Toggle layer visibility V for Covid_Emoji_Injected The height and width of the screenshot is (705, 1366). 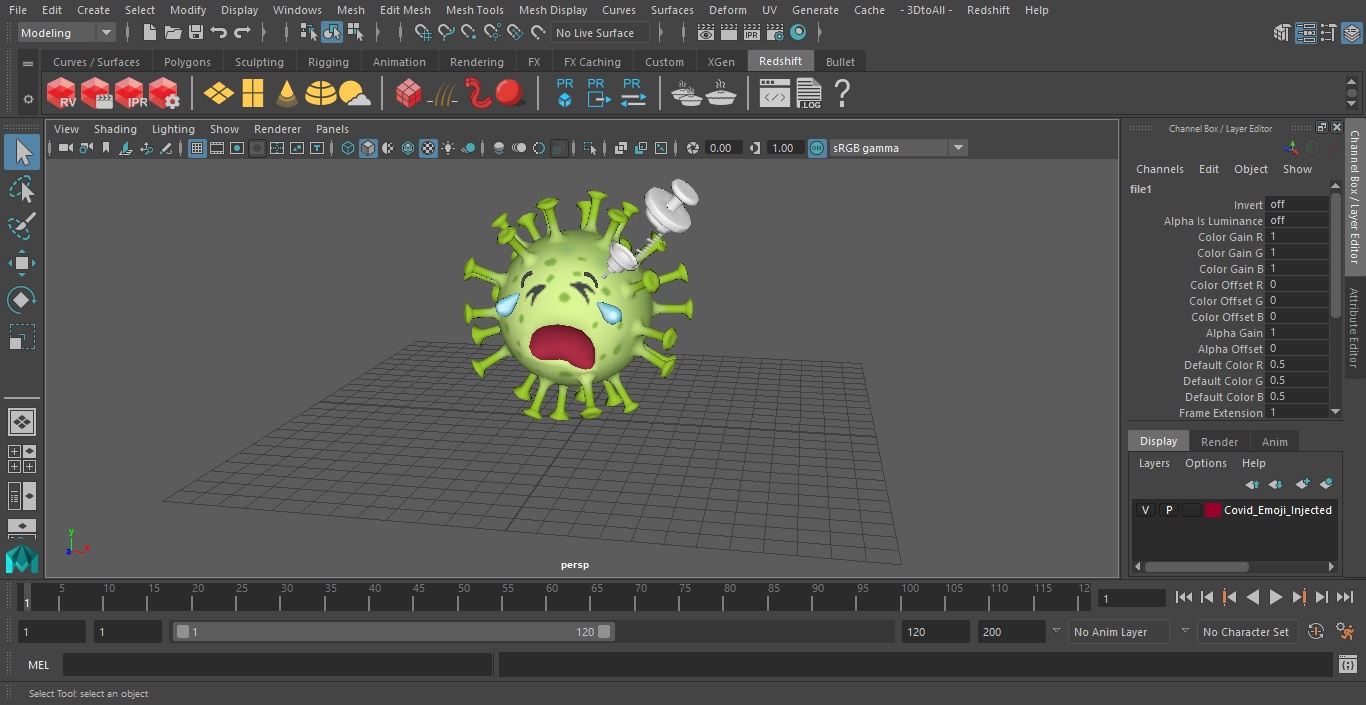(x=1145, y=510)
